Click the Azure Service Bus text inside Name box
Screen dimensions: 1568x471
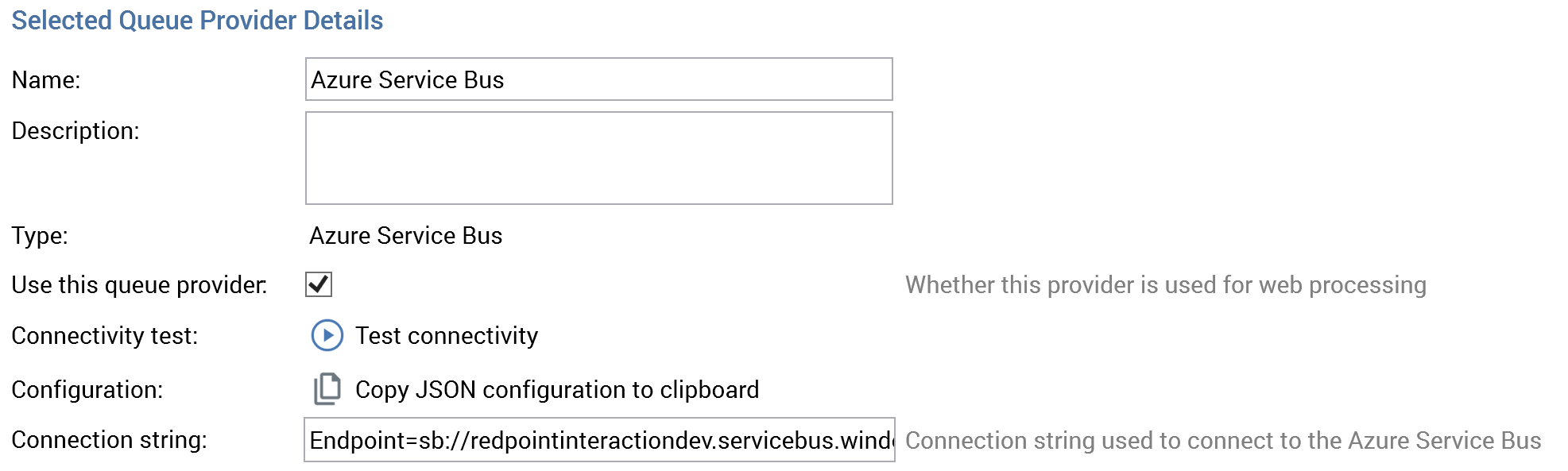(x=407, y=80)
